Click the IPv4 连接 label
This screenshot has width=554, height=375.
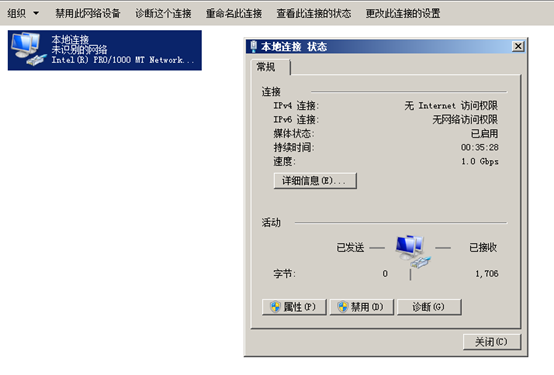296,106
